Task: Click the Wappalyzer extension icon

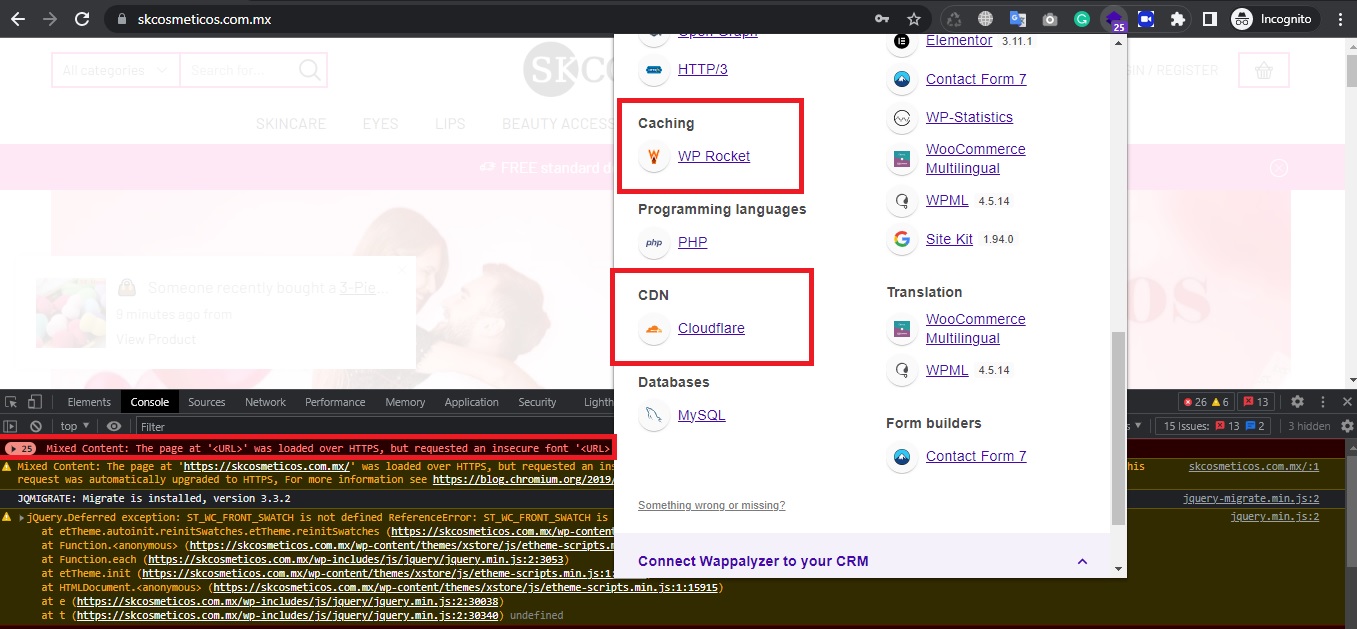Action: point(1113,19)
